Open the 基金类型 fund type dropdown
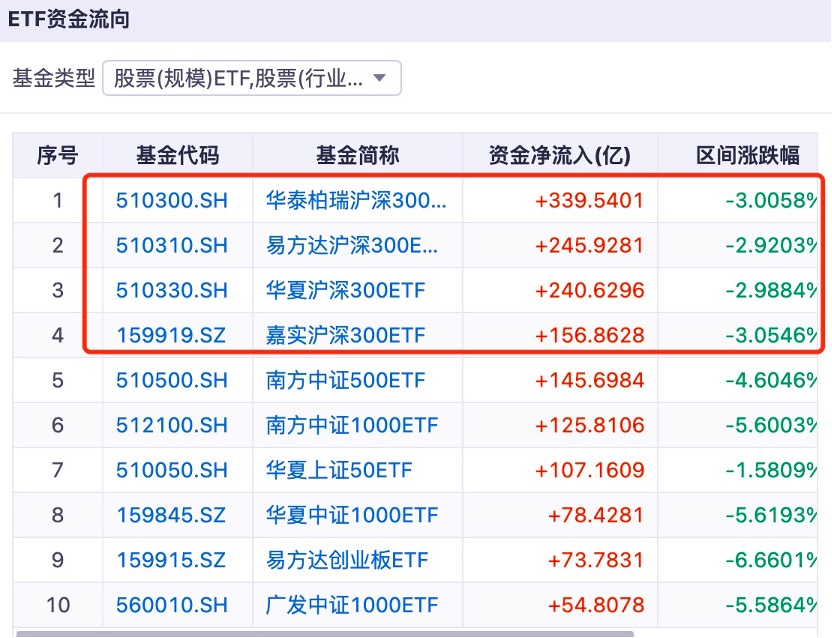The image size is (832, 638). pos(252,78)
